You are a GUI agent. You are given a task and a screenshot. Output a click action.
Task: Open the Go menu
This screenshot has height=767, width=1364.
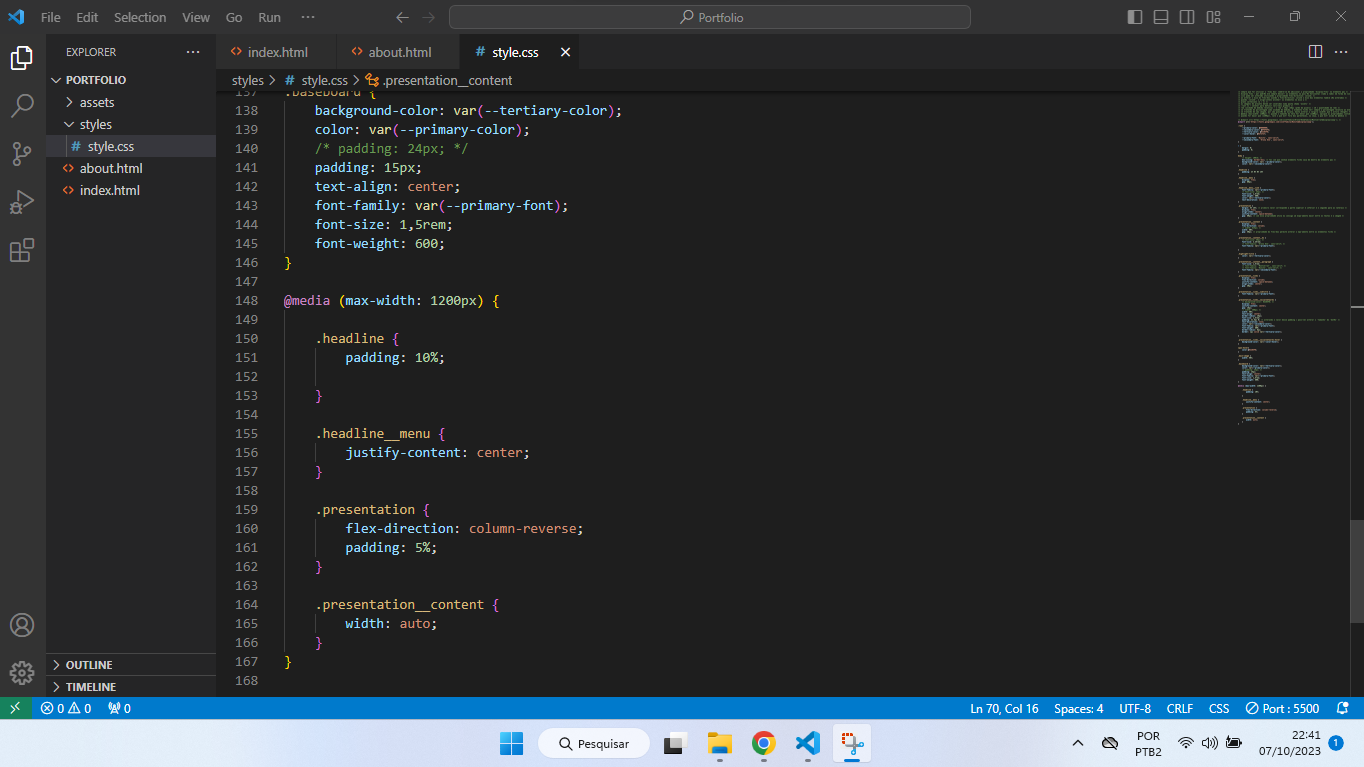234,17
